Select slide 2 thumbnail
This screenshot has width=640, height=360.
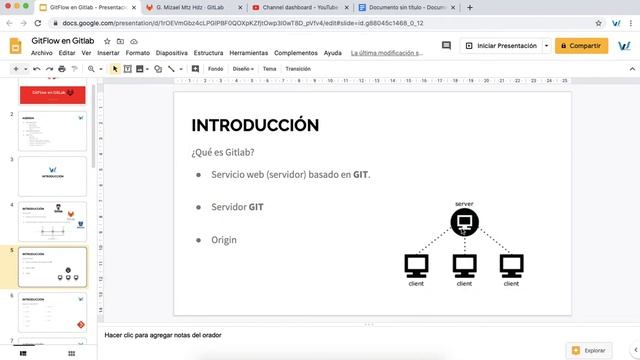click(53, 131)
